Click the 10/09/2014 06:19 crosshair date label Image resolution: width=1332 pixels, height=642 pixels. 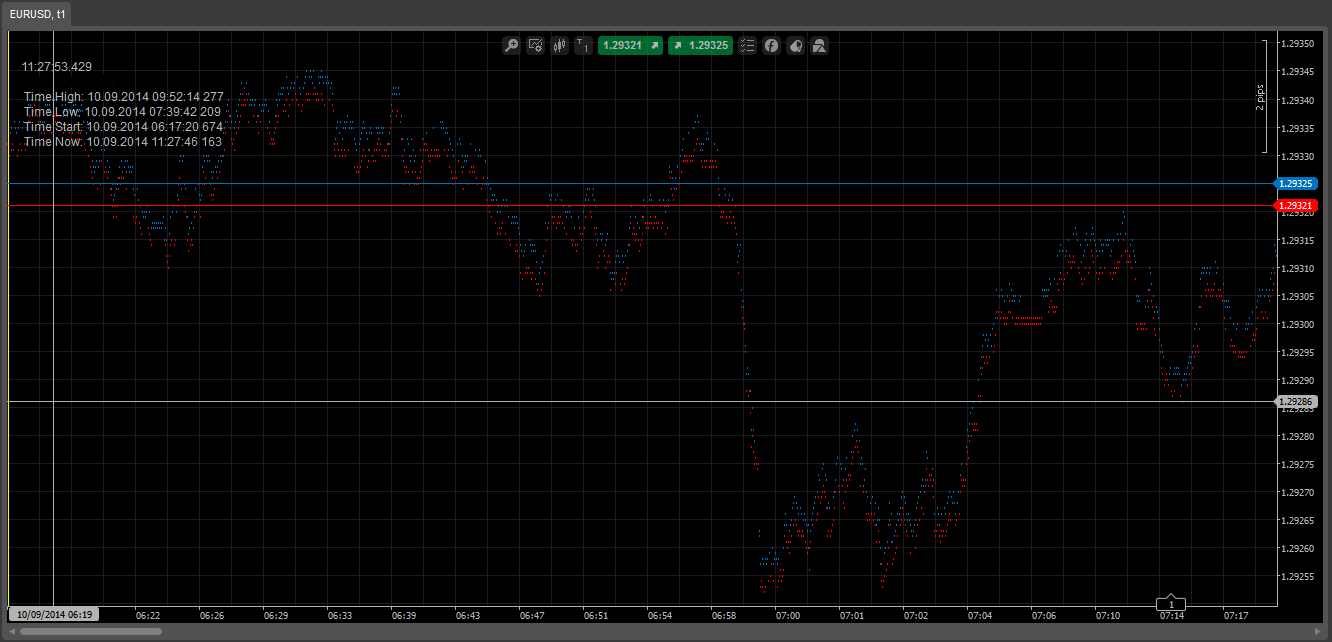click(x=55, y=614)
